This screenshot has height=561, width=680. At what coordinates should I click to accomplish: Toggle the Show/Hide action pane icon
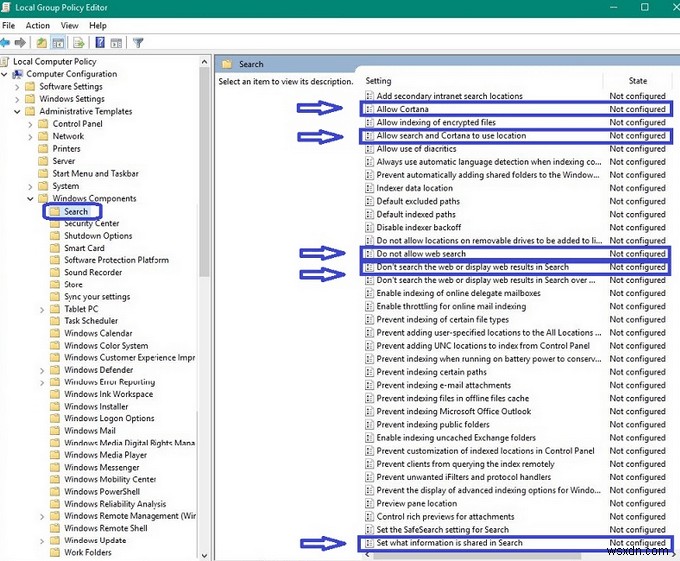pyautogui.click(x=118, y=43)
